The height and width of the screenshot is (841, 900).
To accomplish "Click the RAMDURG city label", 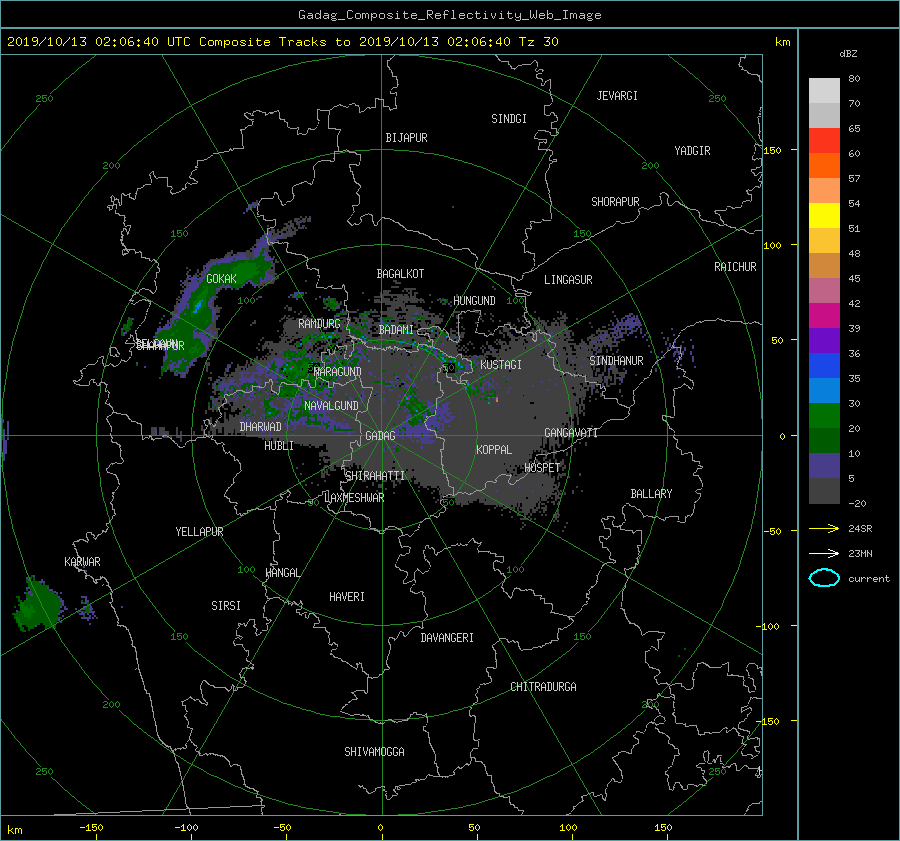I will tap(319, 324).
